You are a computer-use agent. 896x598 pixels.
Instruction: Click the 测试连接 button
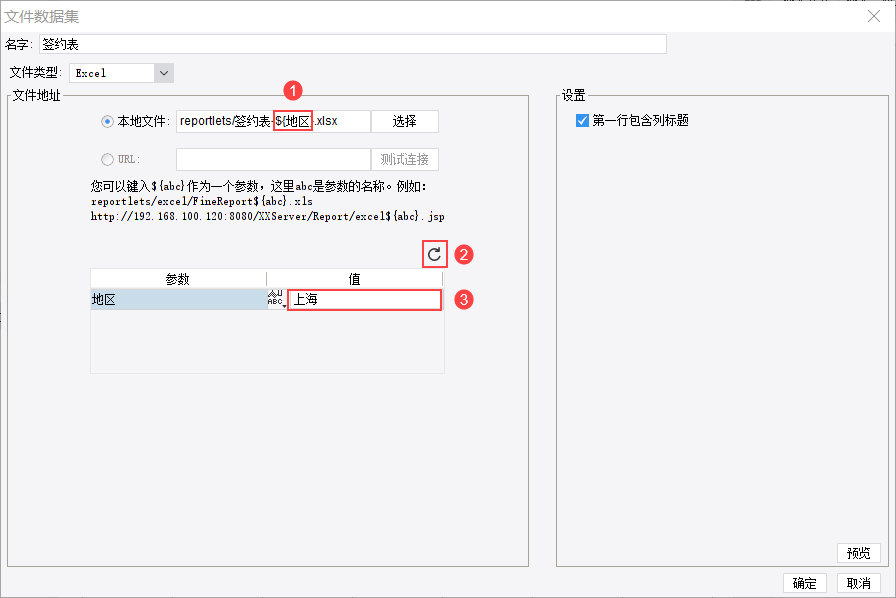pyautogui.click(x=405, y=160)
